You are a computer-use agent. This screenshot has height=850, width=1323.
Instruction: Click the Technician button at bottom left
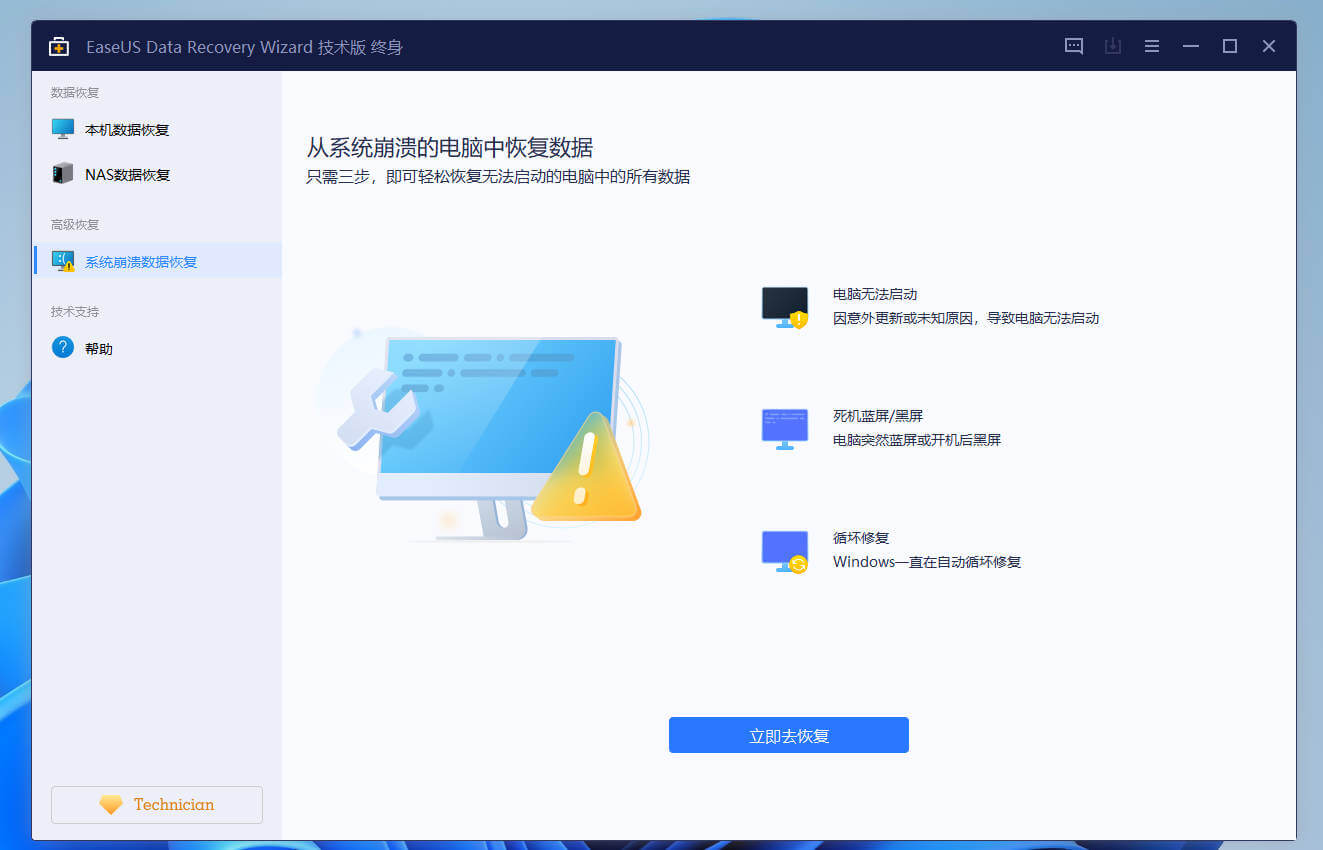(156, 804)
